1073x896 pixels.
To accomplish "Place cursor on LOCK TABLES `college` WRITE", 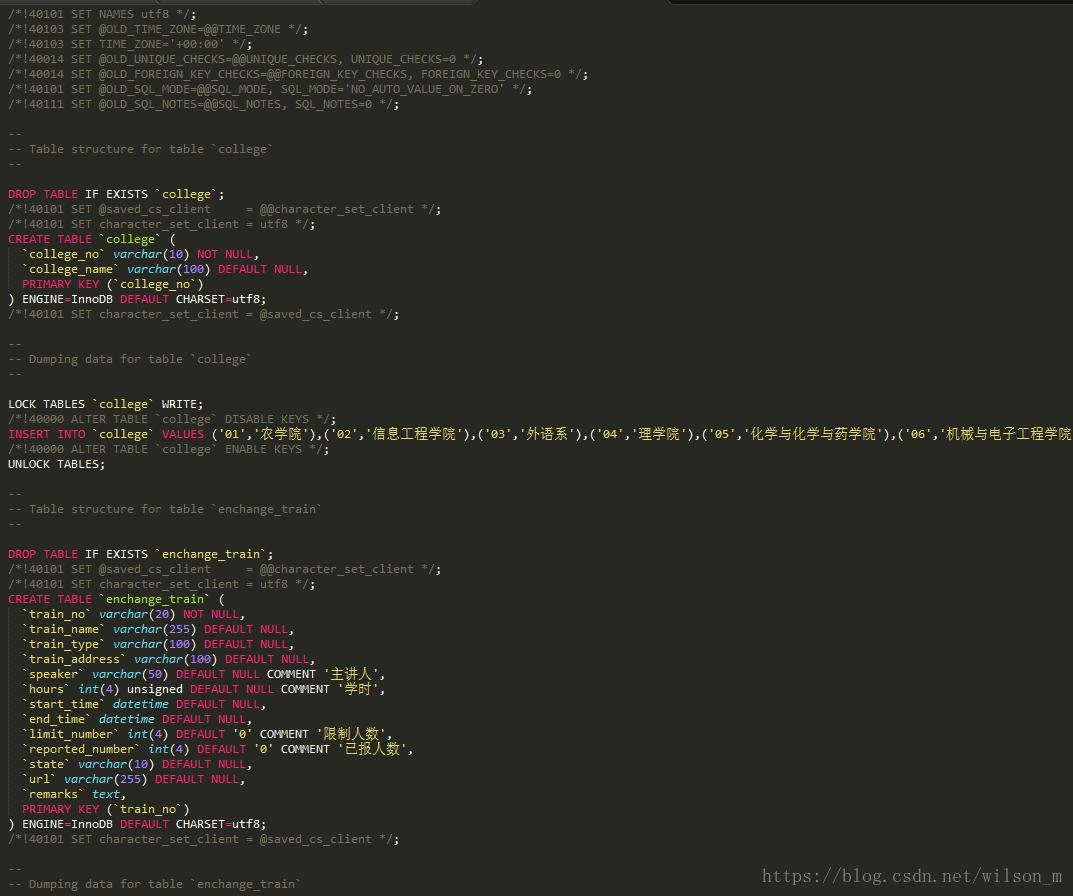I will click(105, 404).
